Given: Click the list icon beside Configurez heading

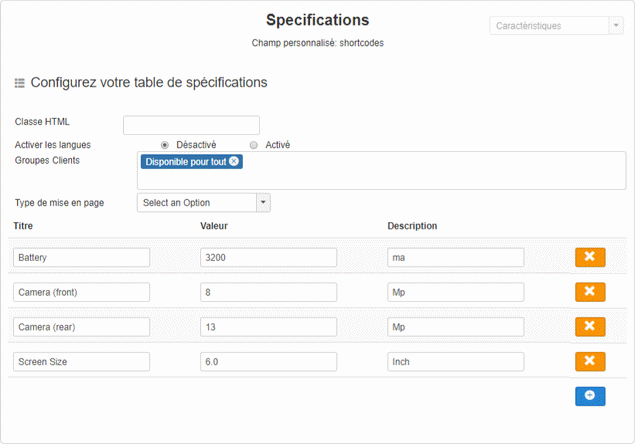Looking at the screenshot, I should pyautogui.click(x=19, y=83).
